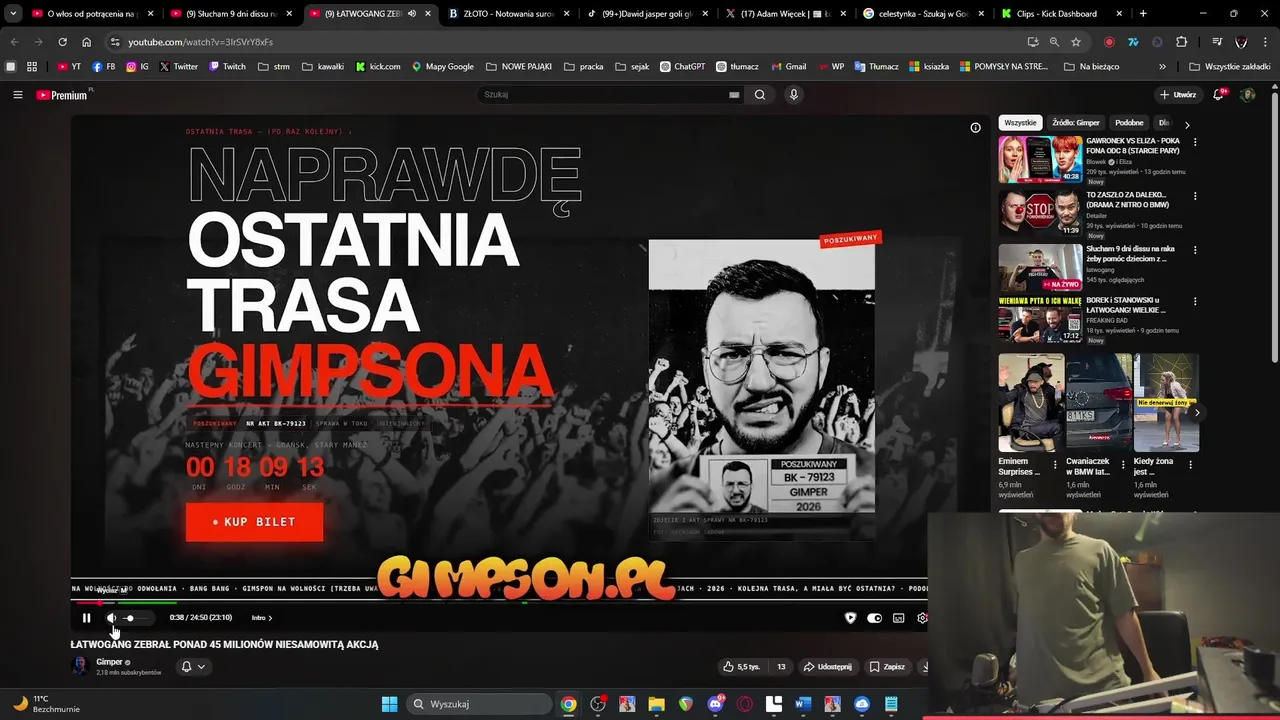This screenshot has height=720, width=1280.
Task: Dislike the video showing 13
Action: [x=781, y=667]
